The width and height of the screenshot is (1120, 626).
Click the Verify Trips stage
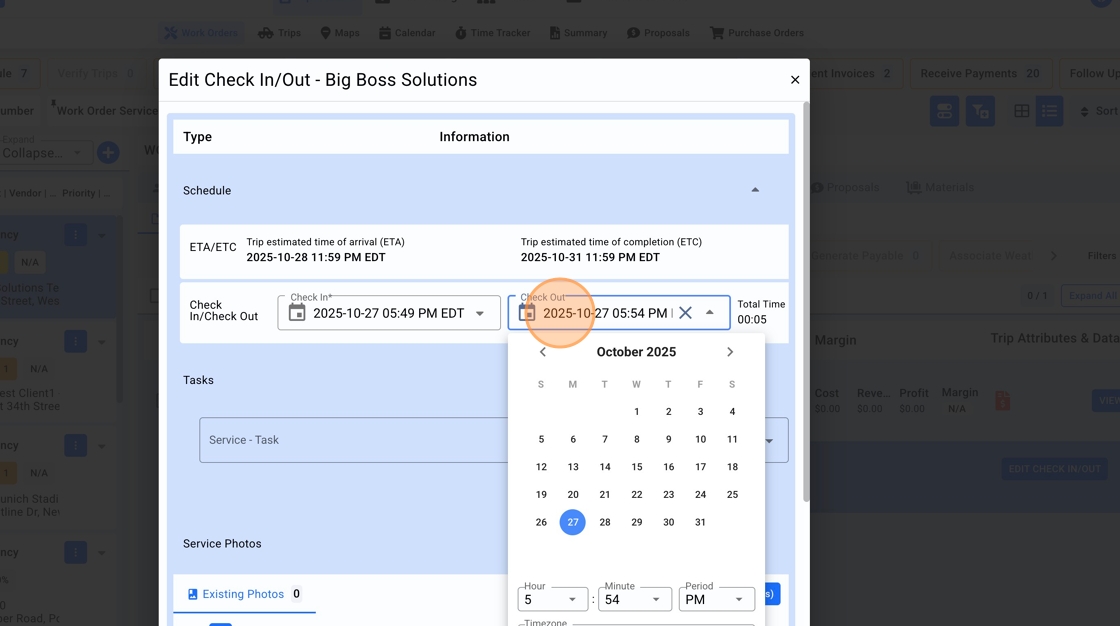[95, 74]
